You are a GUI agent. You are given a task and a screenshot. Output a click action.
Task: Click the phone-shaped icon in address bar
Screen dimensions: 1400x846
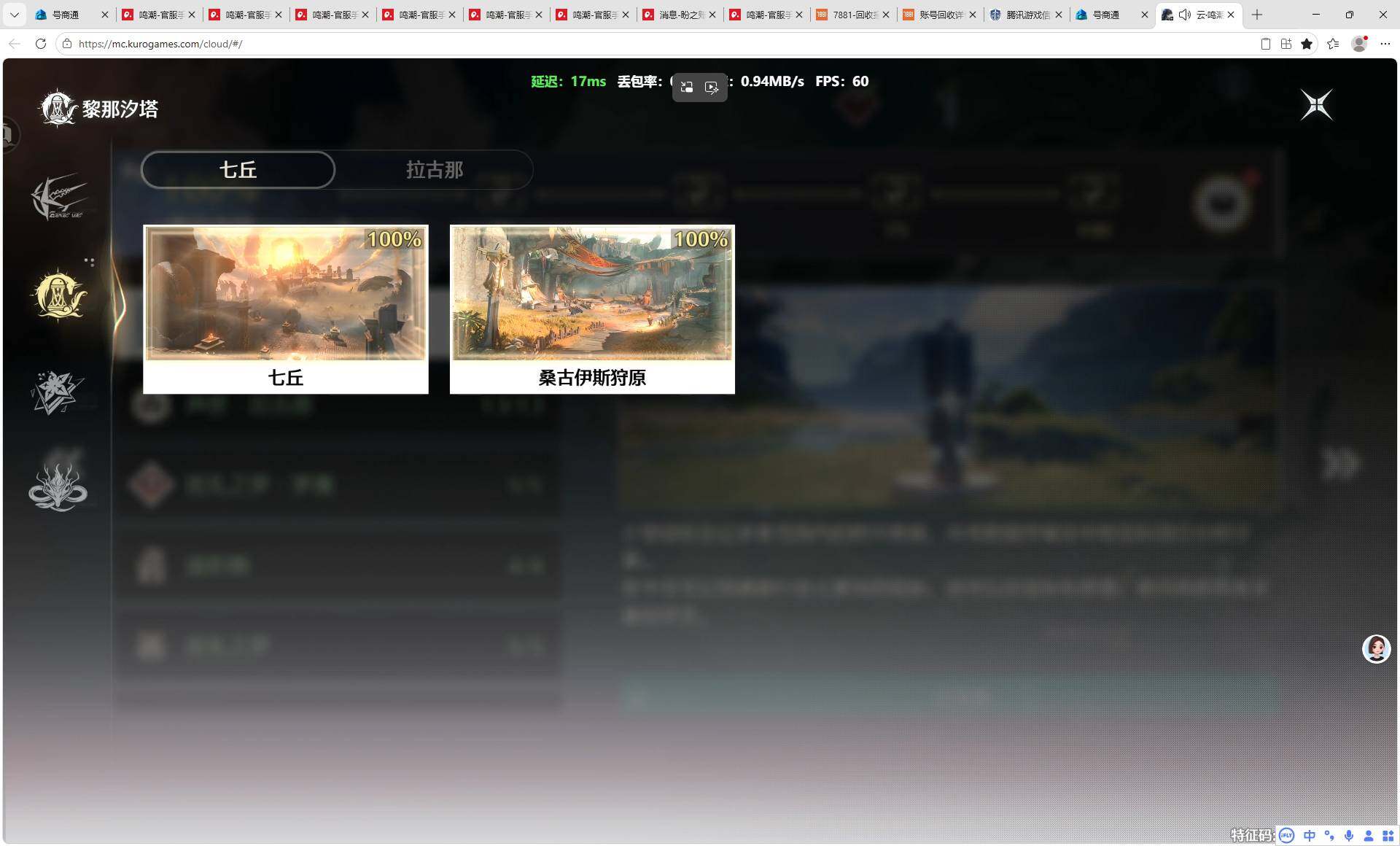[1266, 44]
